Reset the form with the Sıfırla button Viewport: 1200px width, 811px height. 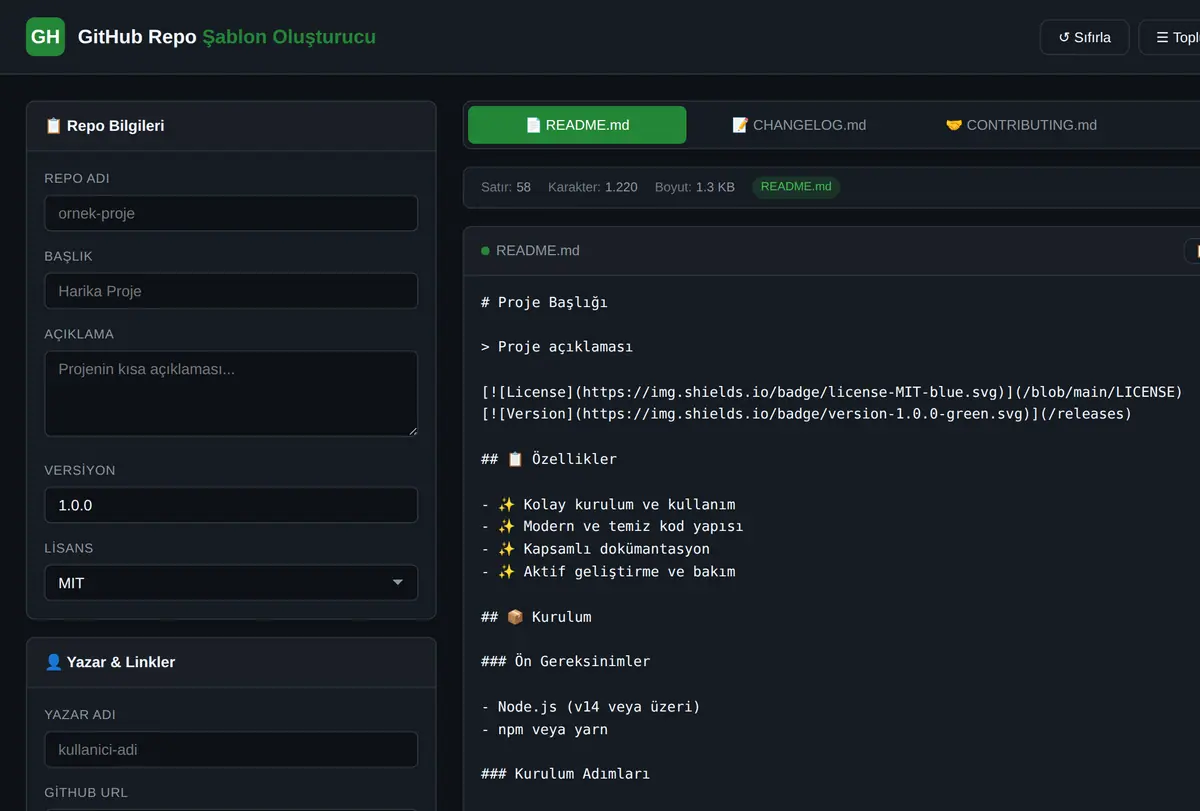click(x=1085, y=37)
